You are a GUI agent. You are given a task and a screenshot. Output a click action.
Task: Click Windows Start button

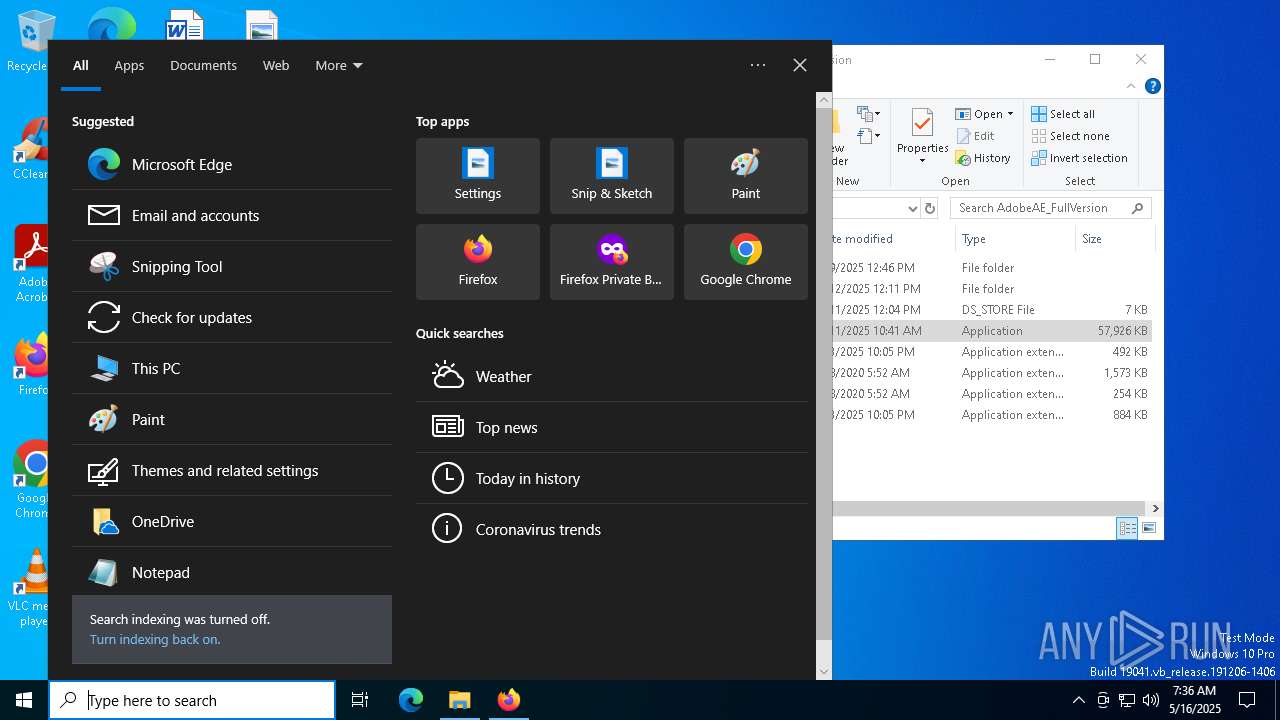[x=24, y=700]
